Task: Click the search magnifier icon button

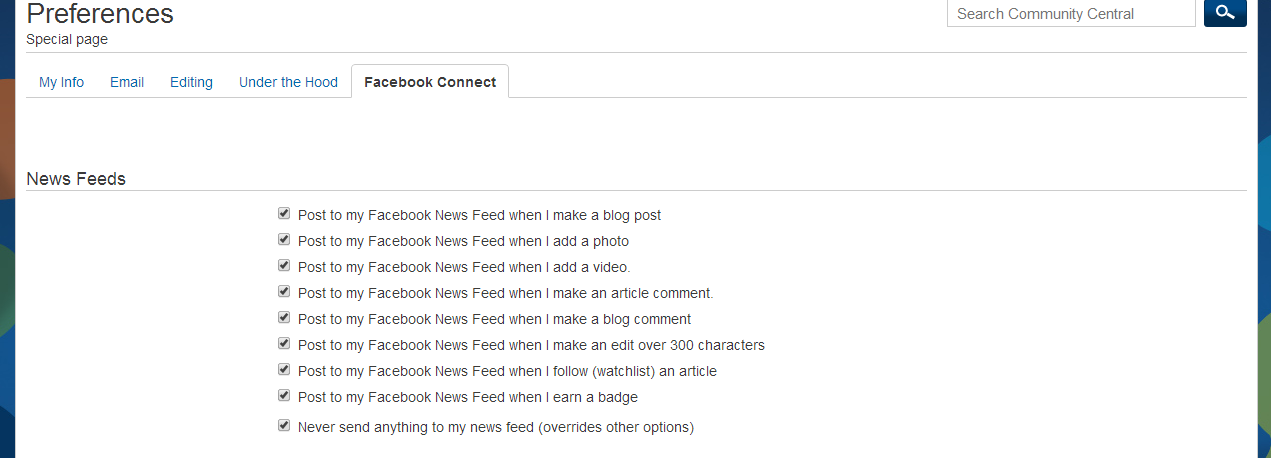Action: click(1225, 13)
